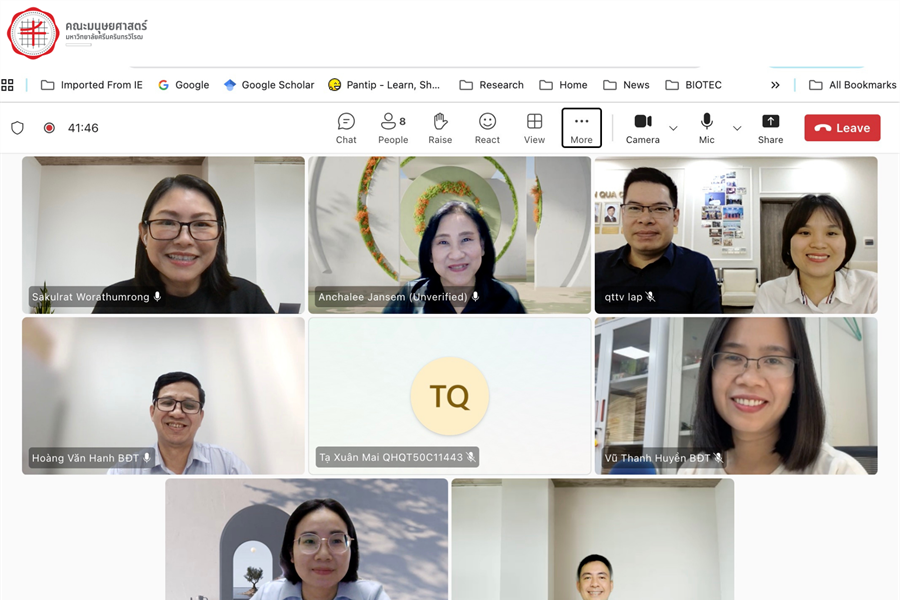Click the Share screen icon

click(770, 128)
